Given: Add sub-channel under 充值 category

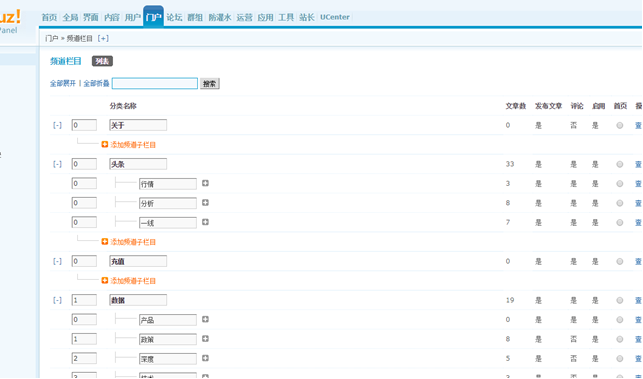Looking at the screenshot, I should click(x=129, y=281).
